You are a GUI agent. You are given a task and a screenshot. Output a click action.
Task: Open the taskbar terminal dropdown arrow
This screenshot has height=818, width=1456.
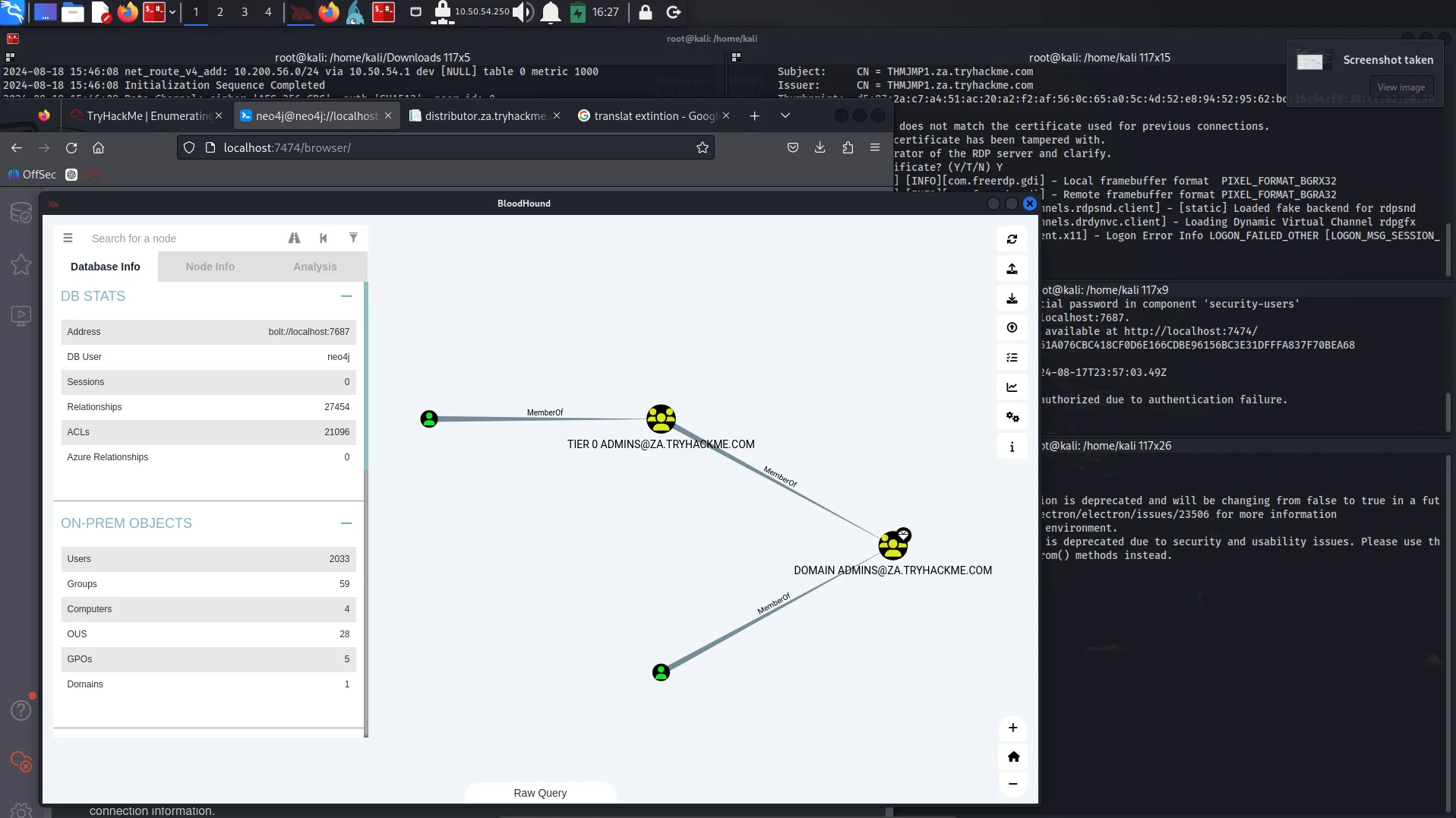(172, 12)
